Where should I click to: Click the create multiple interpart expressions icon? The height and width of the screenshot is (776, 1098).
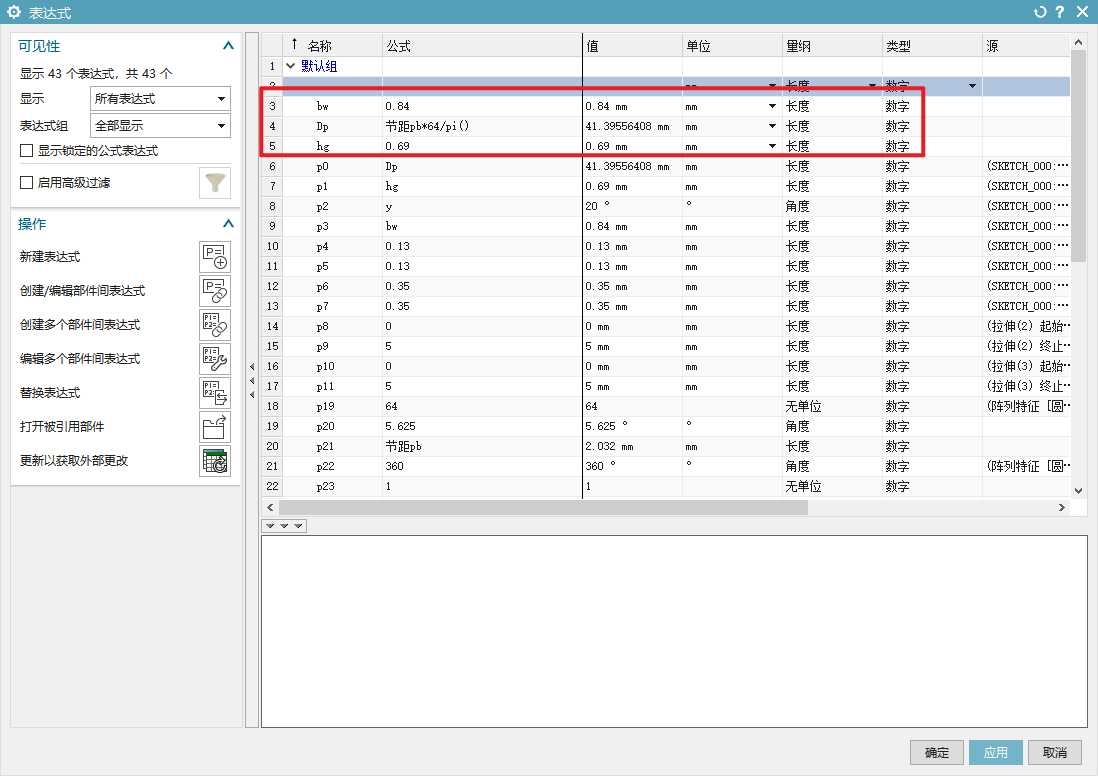click(215, 324)
